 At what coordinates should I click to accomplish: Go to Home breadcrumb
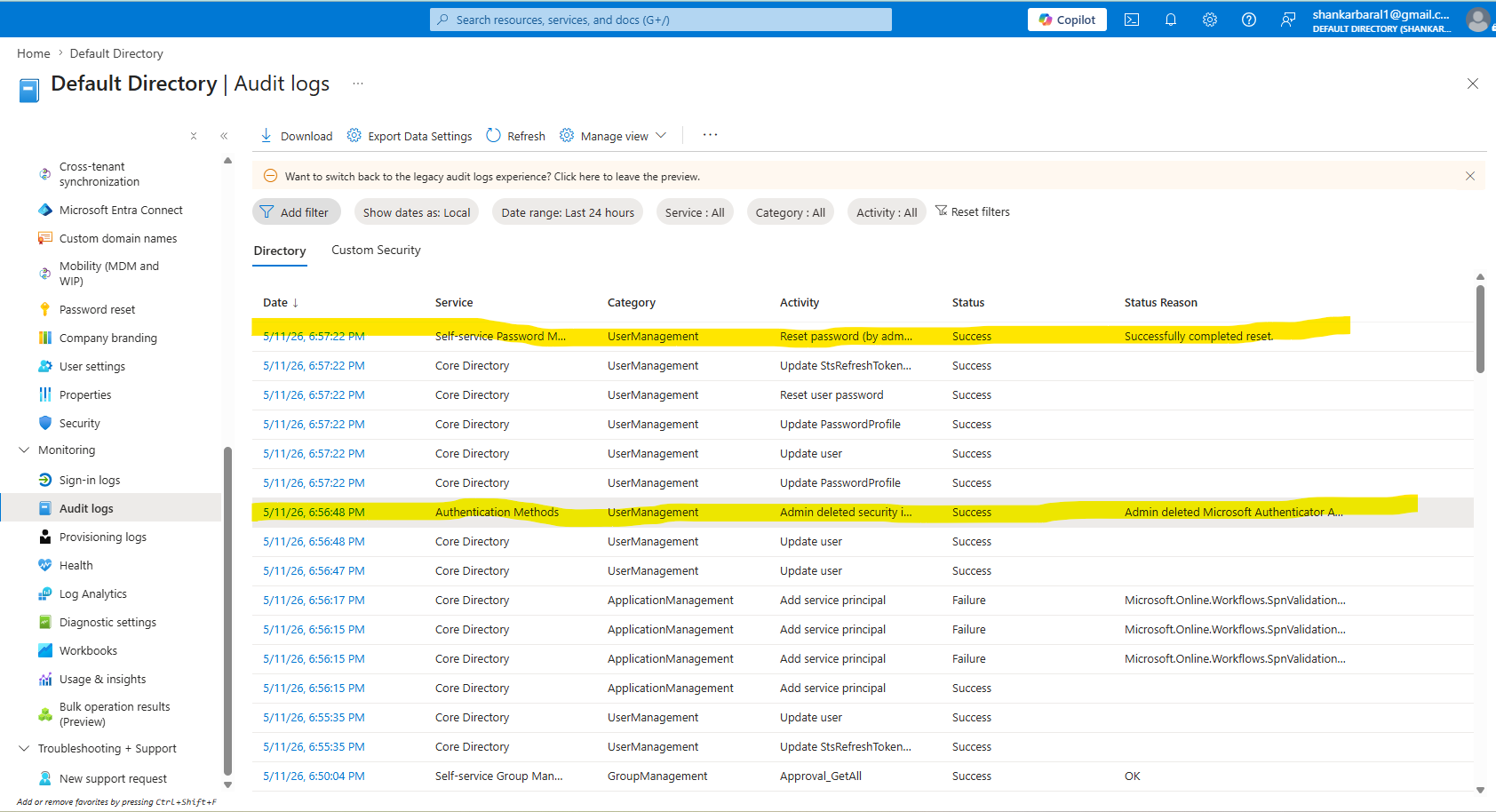tap(34, 53)
